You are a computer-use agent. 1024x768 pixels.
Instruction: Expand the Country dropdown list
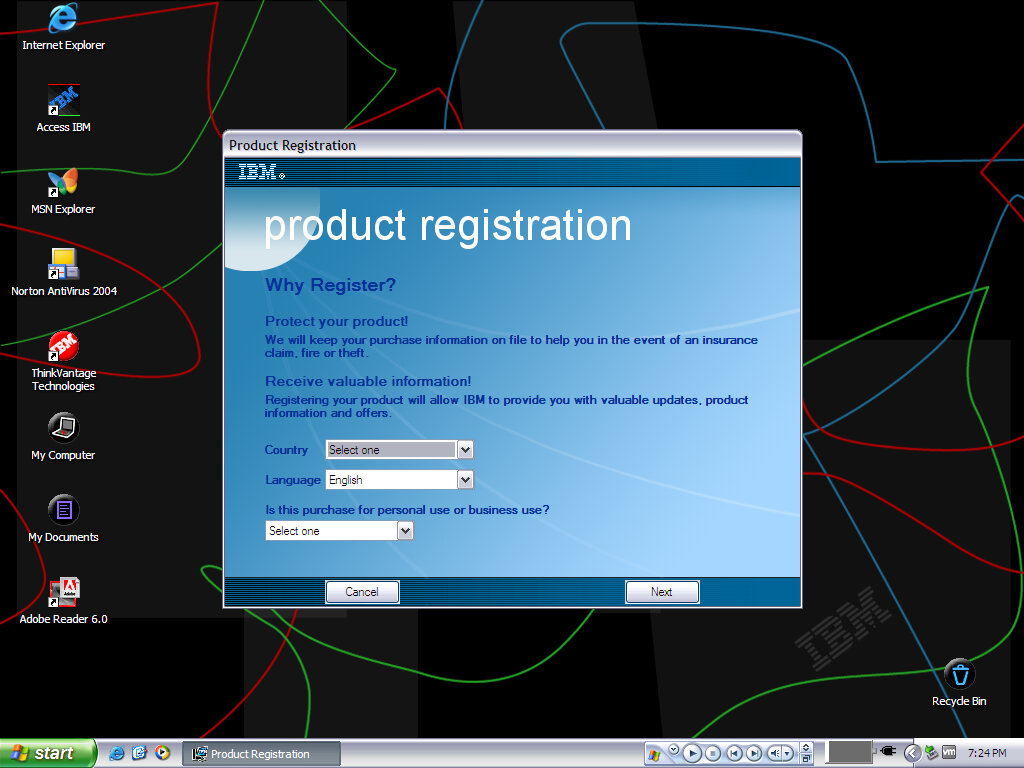[x=464, y=450]
